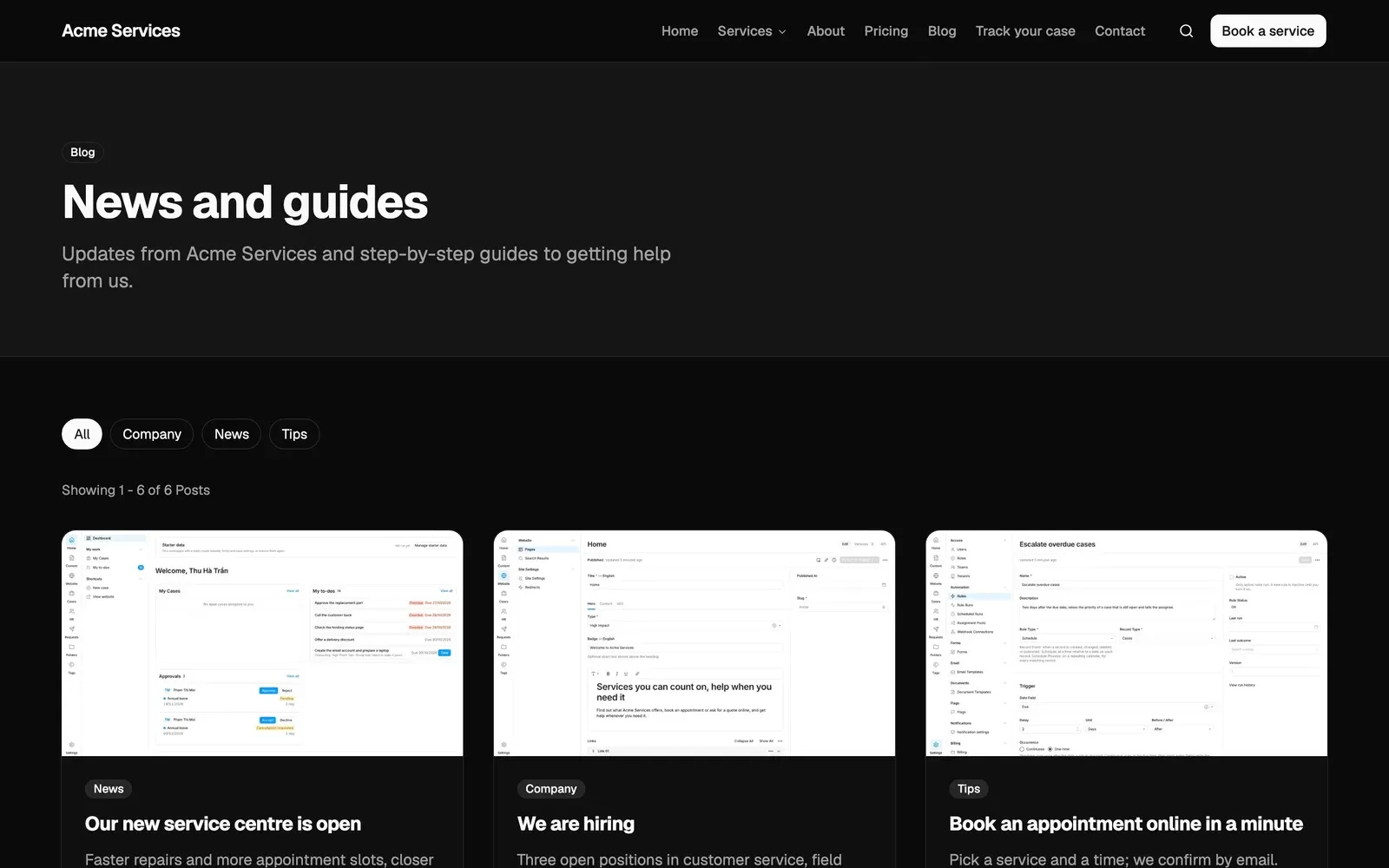The height and width of the screenshot is (868, 1389).
Task: Open the Pricing page
Action: (x=886, y=31)
